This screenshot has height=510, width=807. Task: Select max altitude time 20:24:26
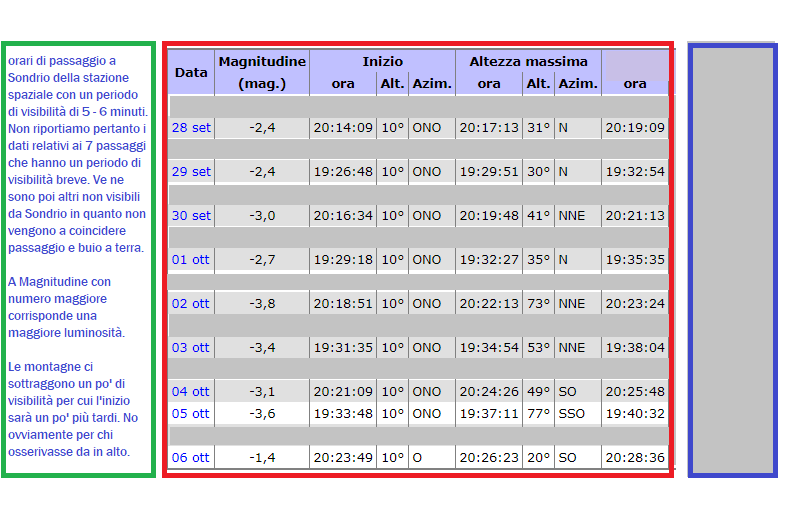[489, 392]
